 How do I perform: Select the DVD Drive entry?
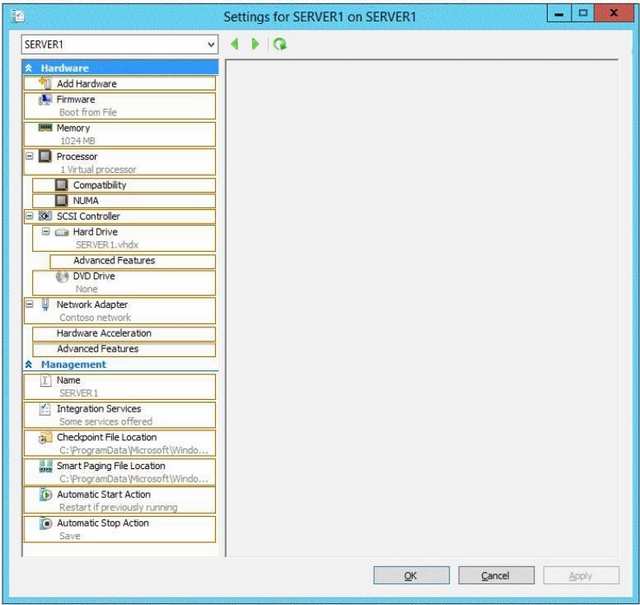(x=124, y=282)
